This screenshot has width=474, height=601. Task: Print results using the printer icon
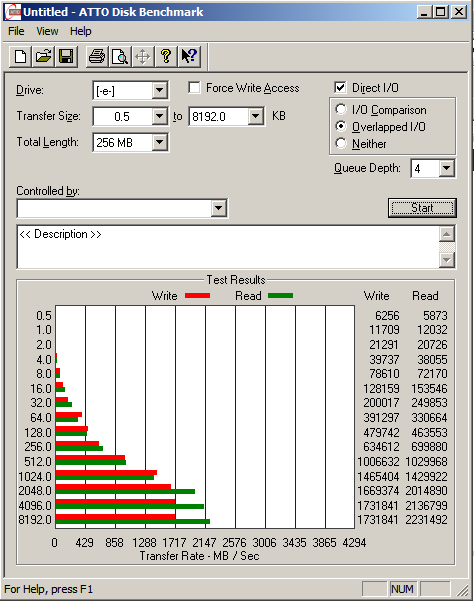coord(97,57)
